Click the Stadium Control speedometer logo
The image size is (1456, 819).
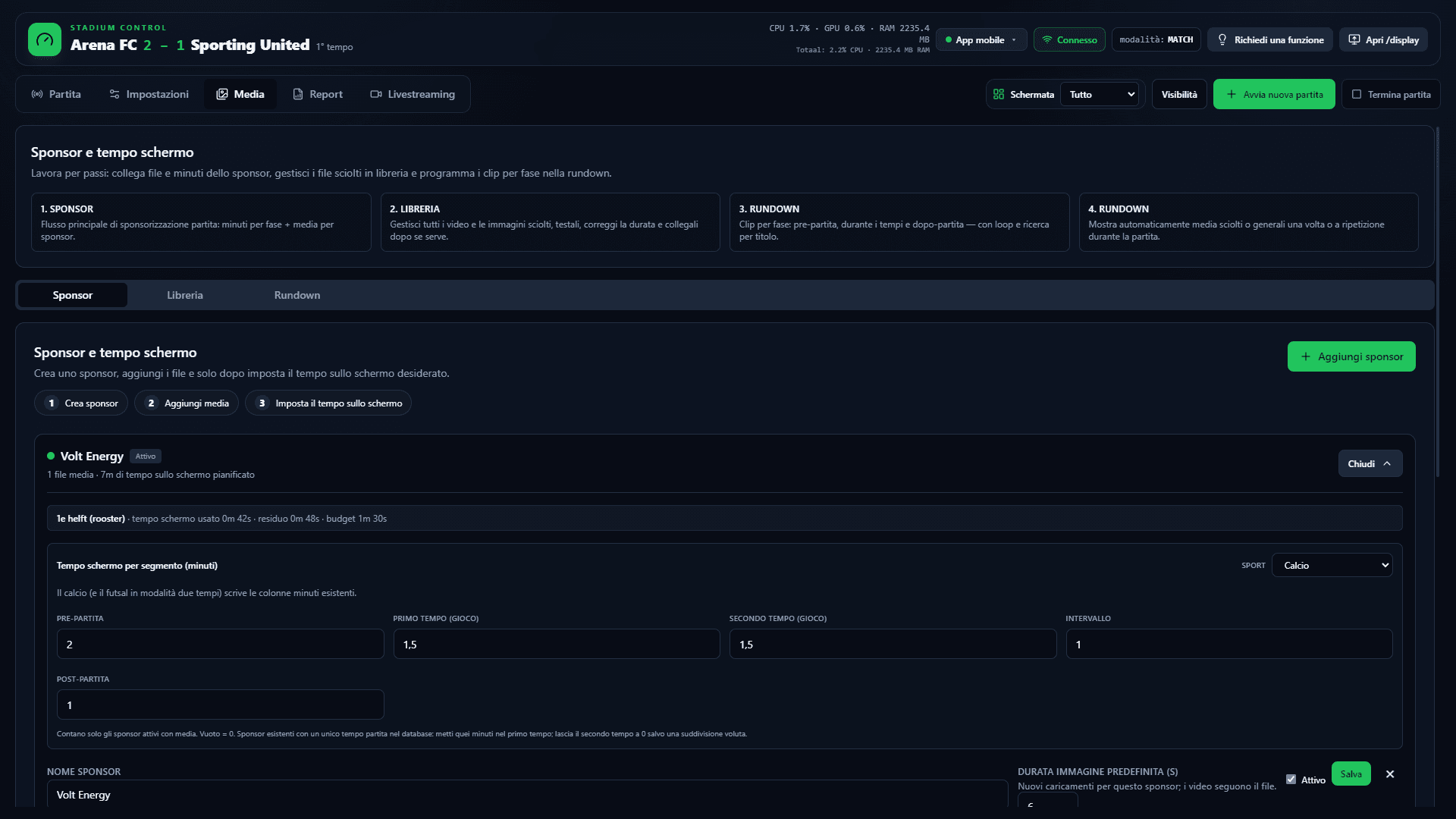[45, 39]
